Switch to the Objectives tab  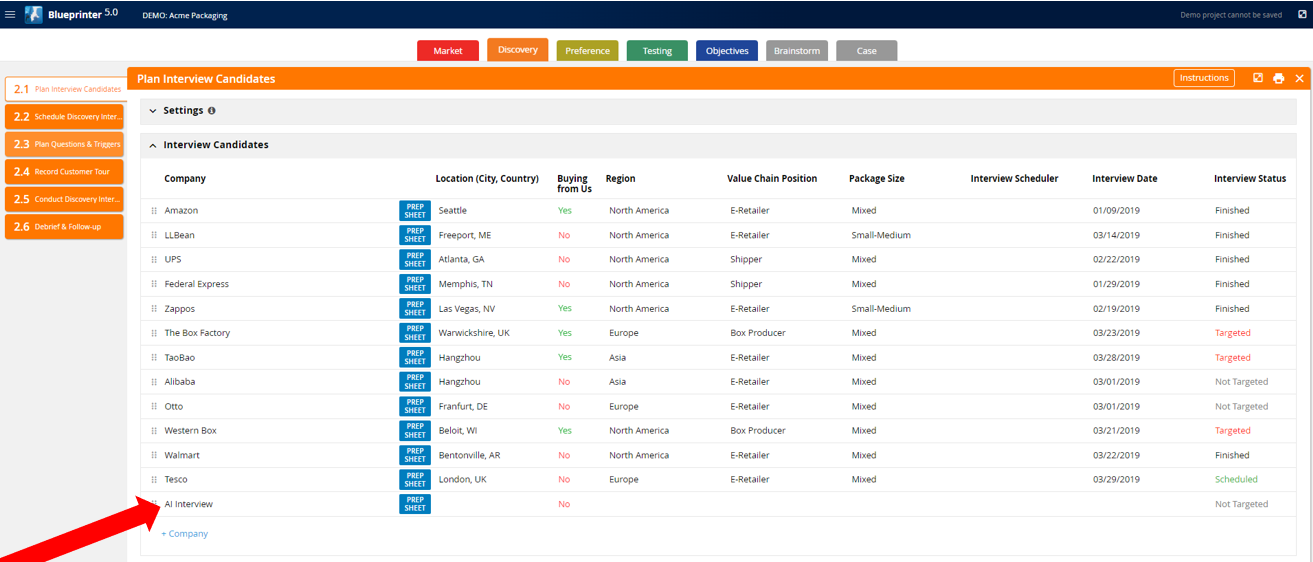[x=727, y=51]
